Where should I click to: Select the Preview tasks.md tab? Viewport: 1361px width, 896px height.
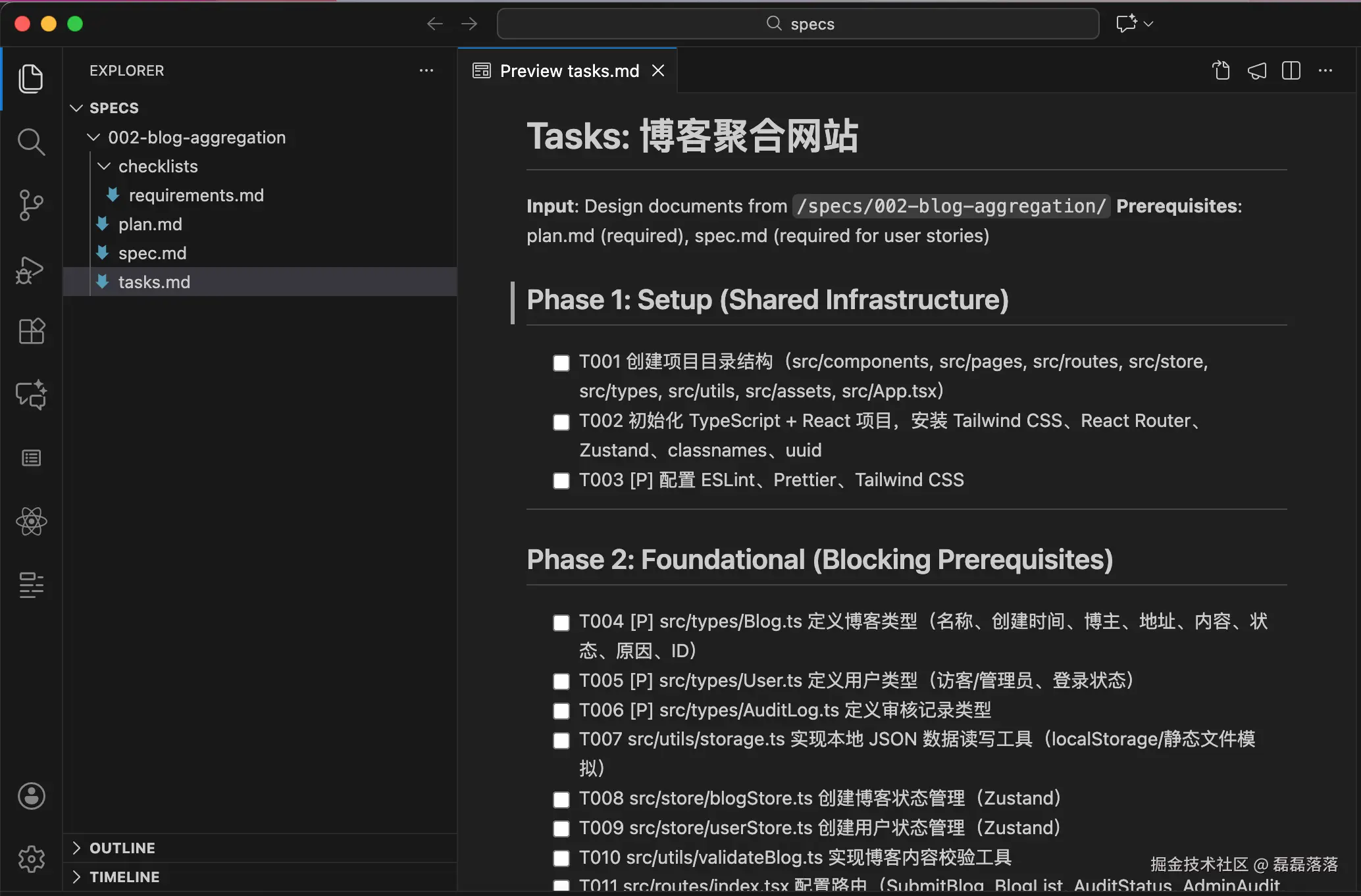pos(569,71)
